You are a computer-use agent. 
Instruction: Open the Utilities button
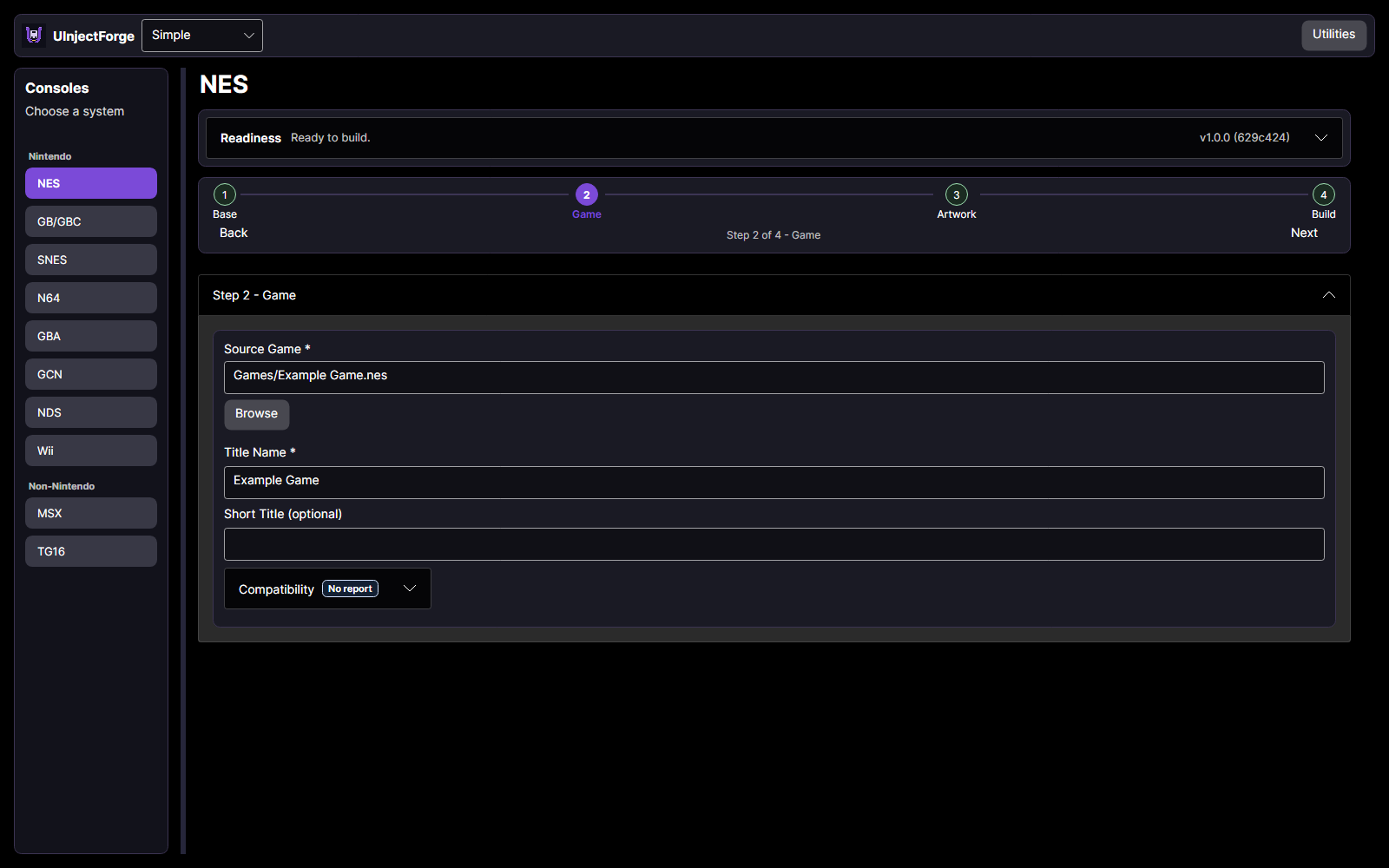pyautogui.click(x=1334, y=35)
